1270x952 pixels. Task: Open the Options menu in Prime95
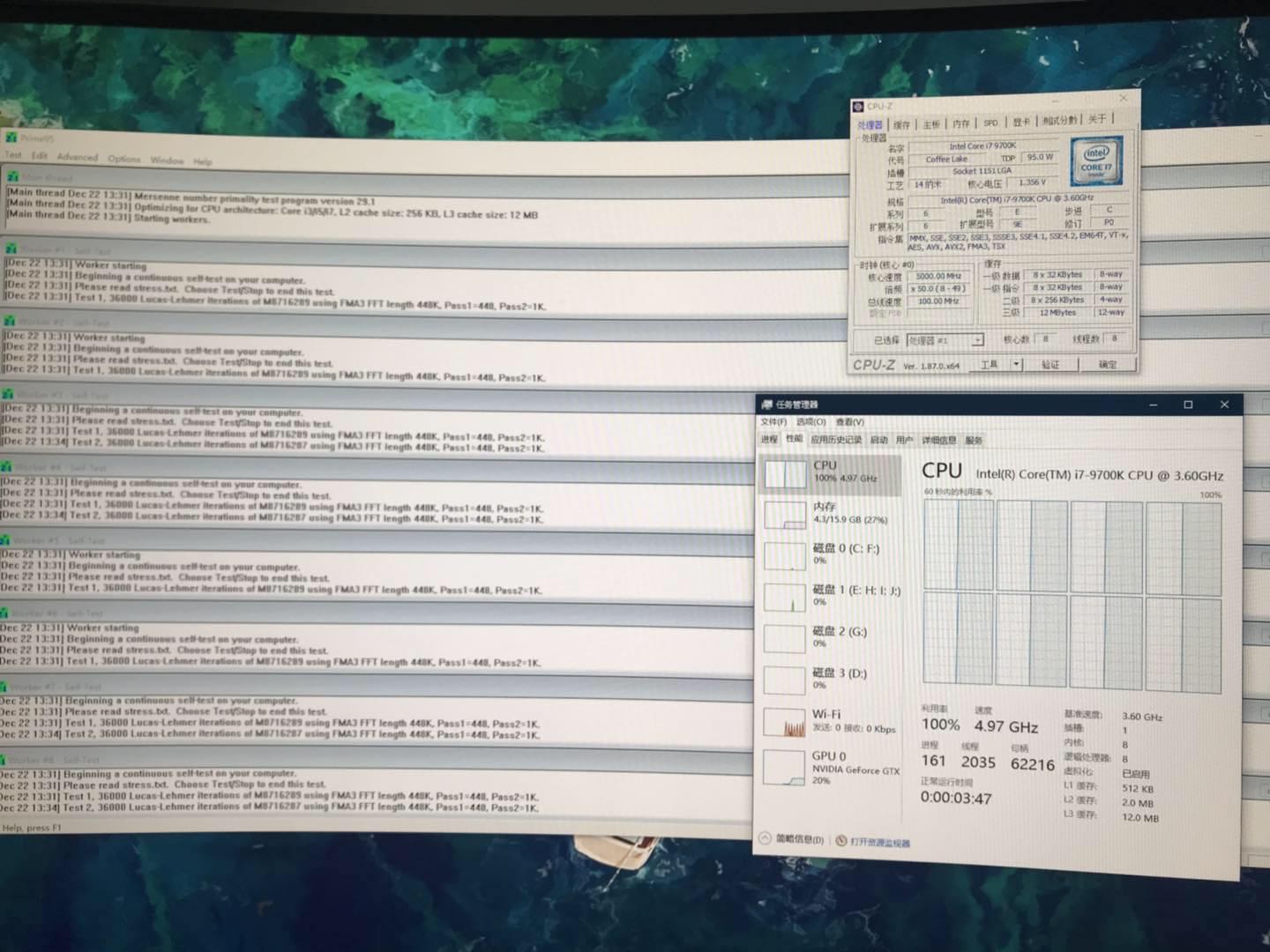pos(124,159)
